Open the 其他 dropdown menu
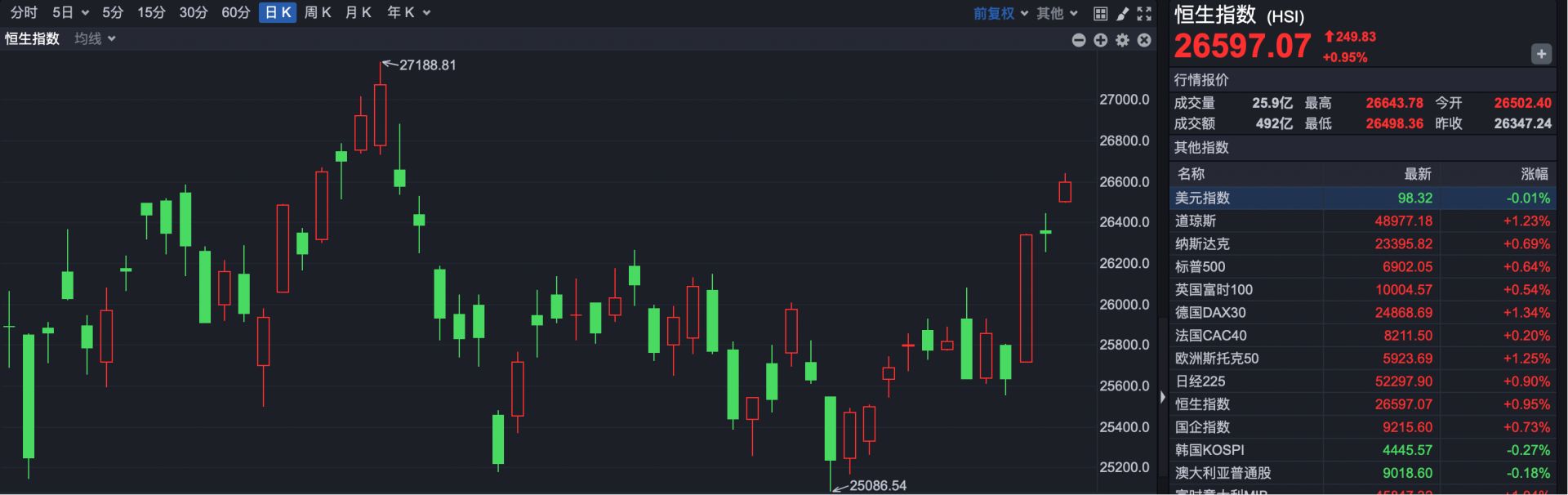 point(1057,13)
